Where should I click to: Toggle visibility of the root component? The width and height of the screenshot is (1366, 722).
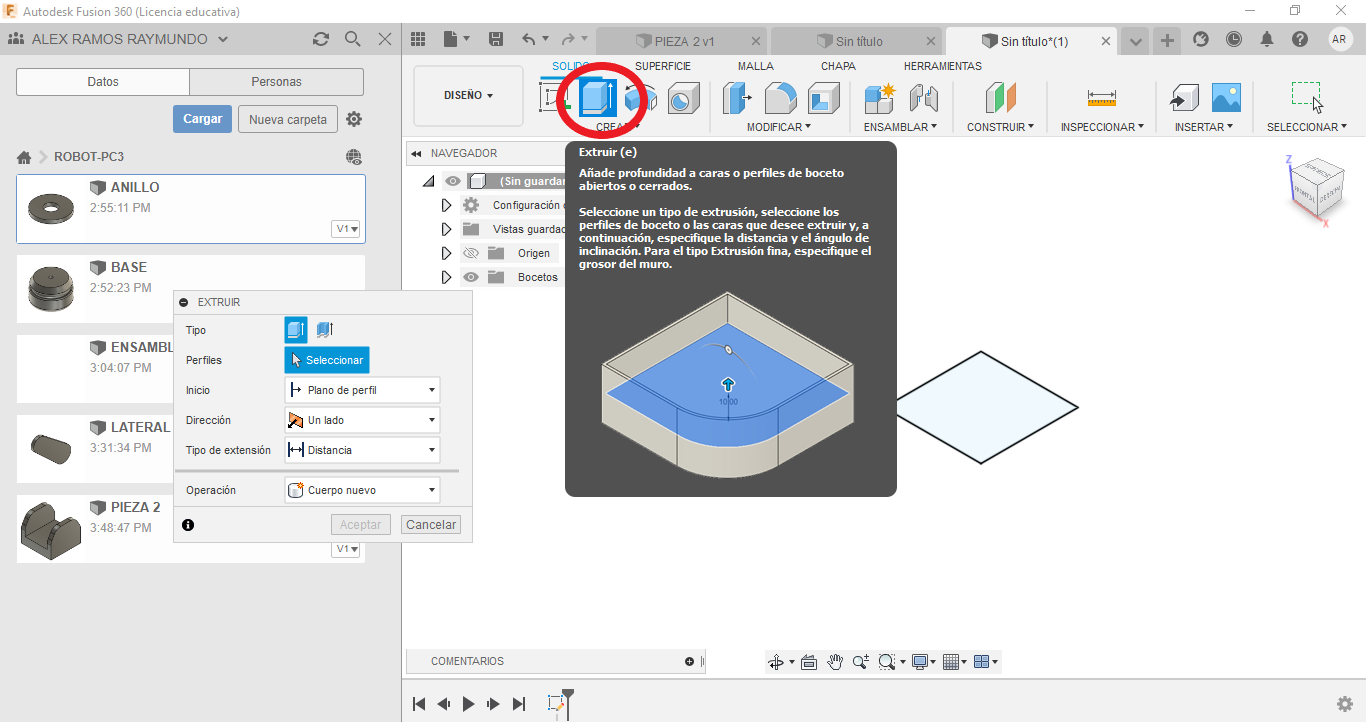tap(453, 181)
